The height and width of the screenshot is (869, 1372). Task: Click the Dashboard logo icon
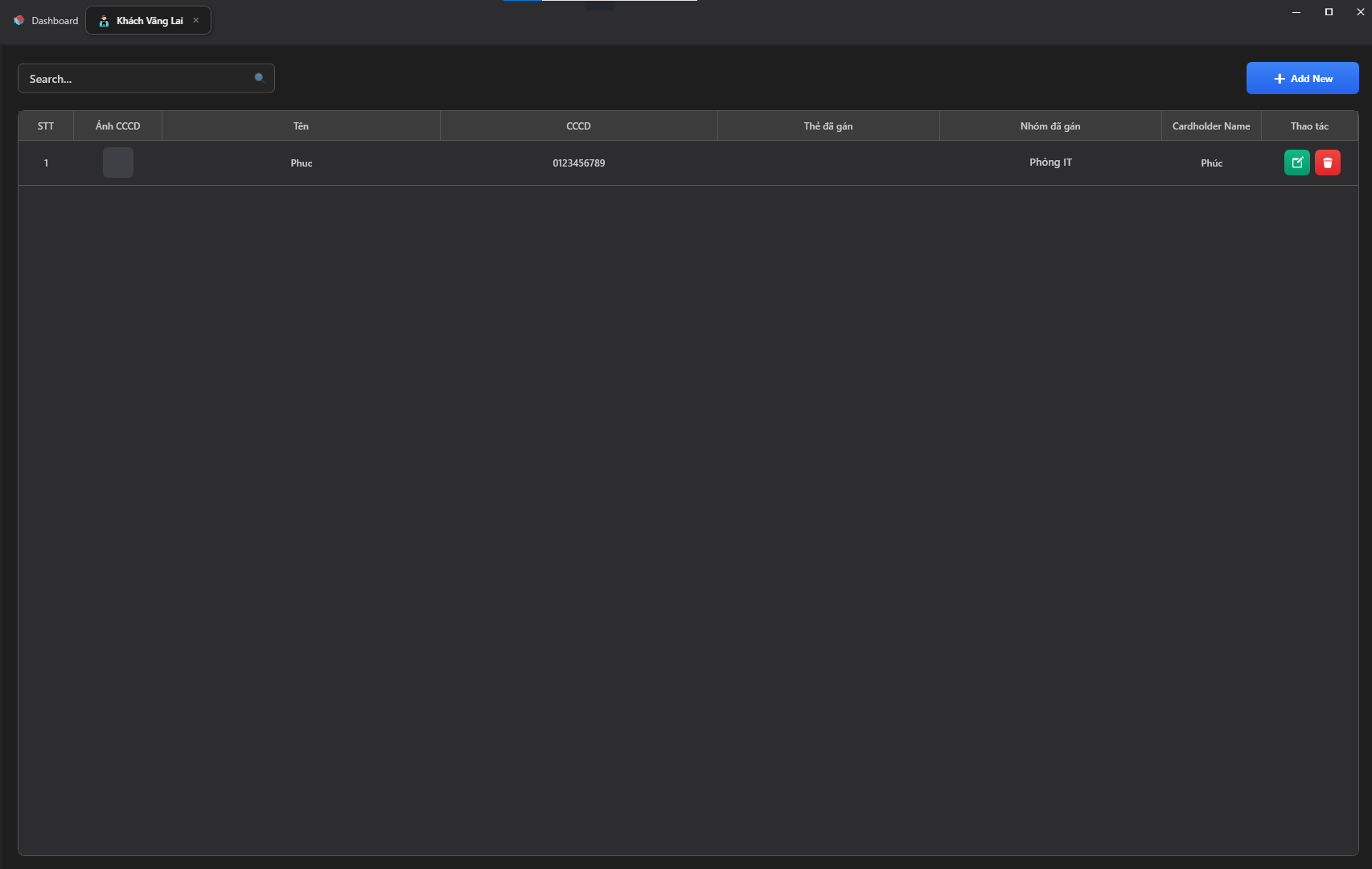19,20
